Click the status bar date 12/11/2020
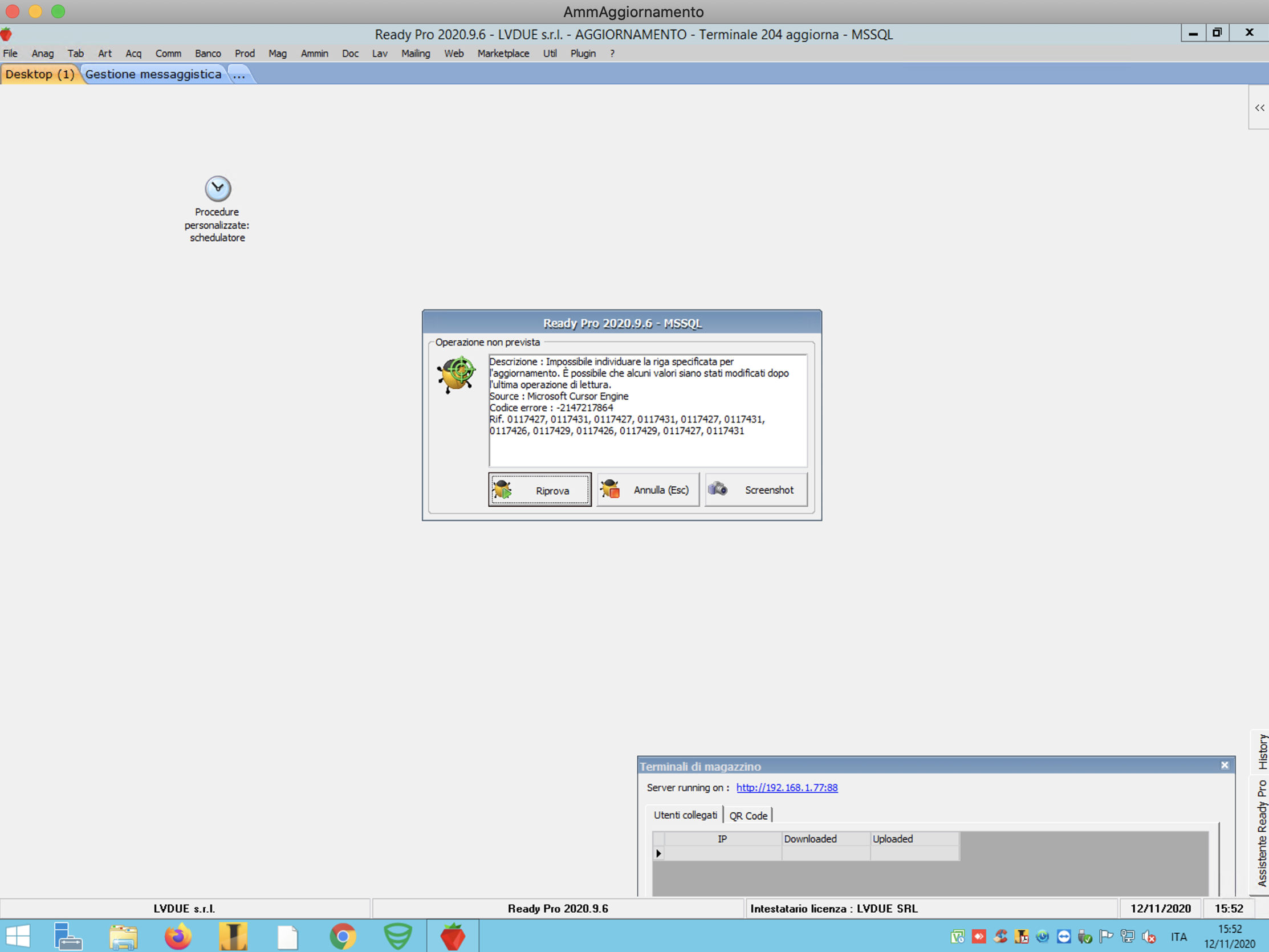The image size is (1269, 952). 1160,908
